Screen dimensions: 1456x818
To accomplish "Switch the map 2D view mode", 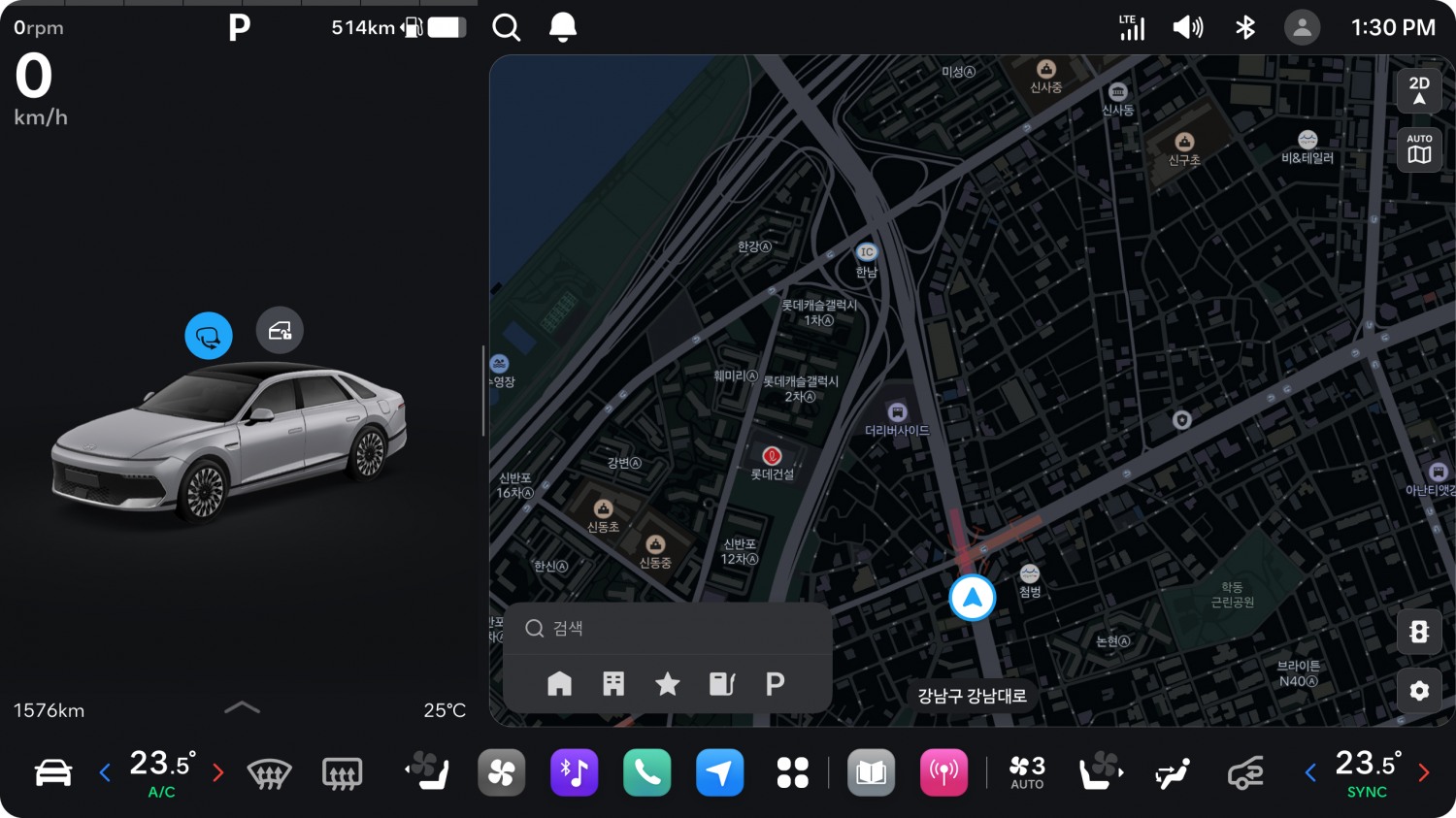I will pyautogui.click(x=1419, y=91).
